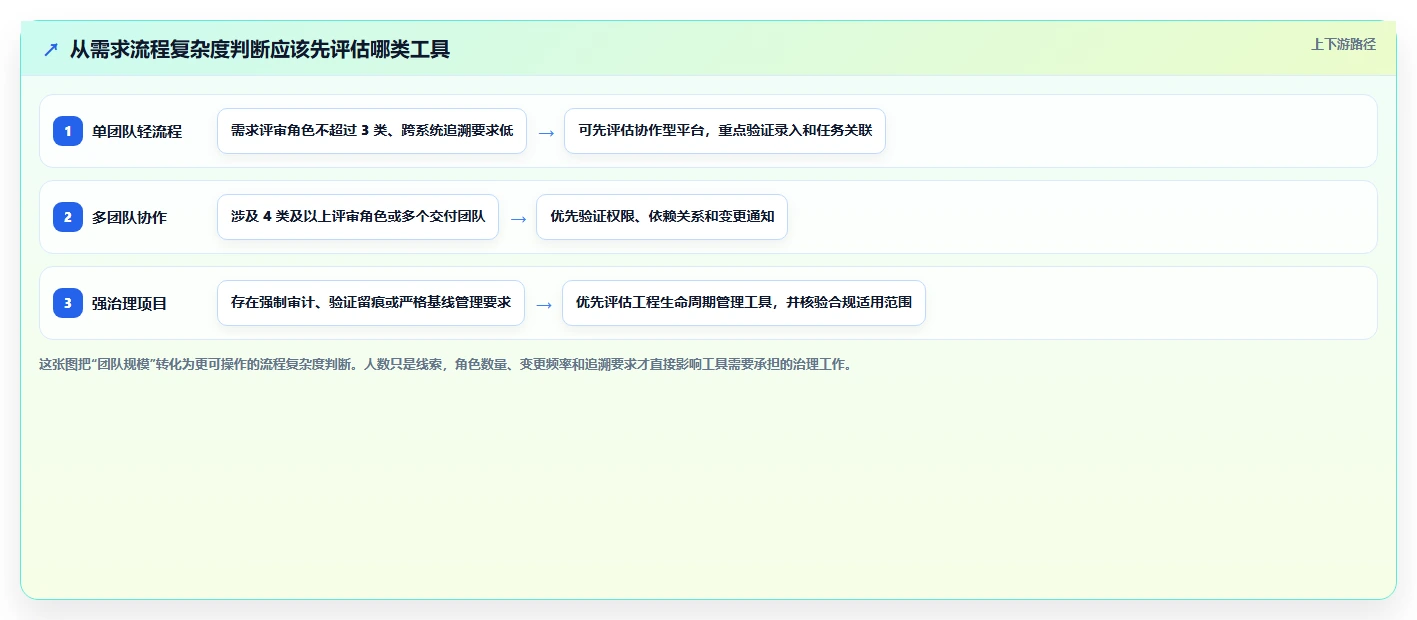Select the 强治理项目 label
This screenshot has height=620, width=1417.
(x=129, y=303)
